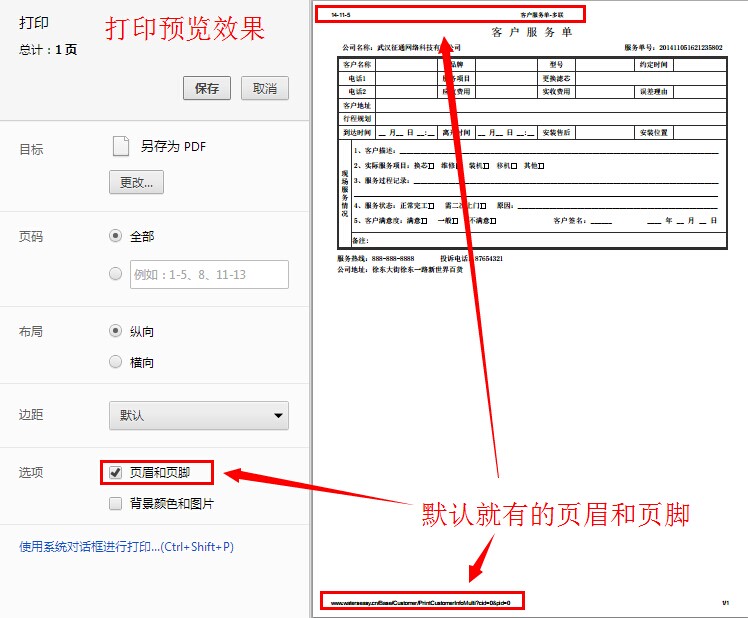Click the 总计：1 页 summary text
748x618 pixels.
point(48,49)
